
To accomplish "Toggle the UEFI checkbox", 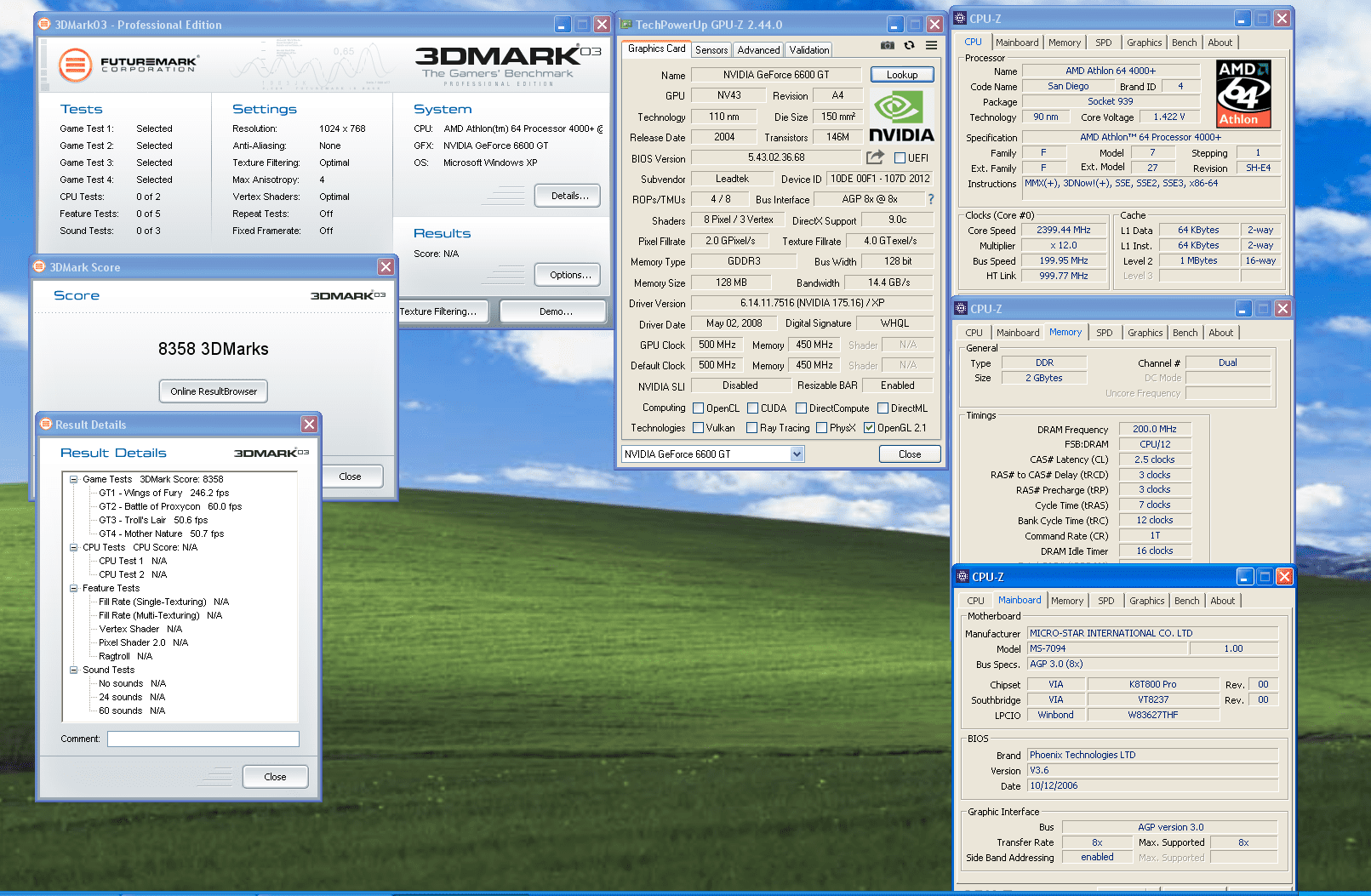I will (900, 157).
